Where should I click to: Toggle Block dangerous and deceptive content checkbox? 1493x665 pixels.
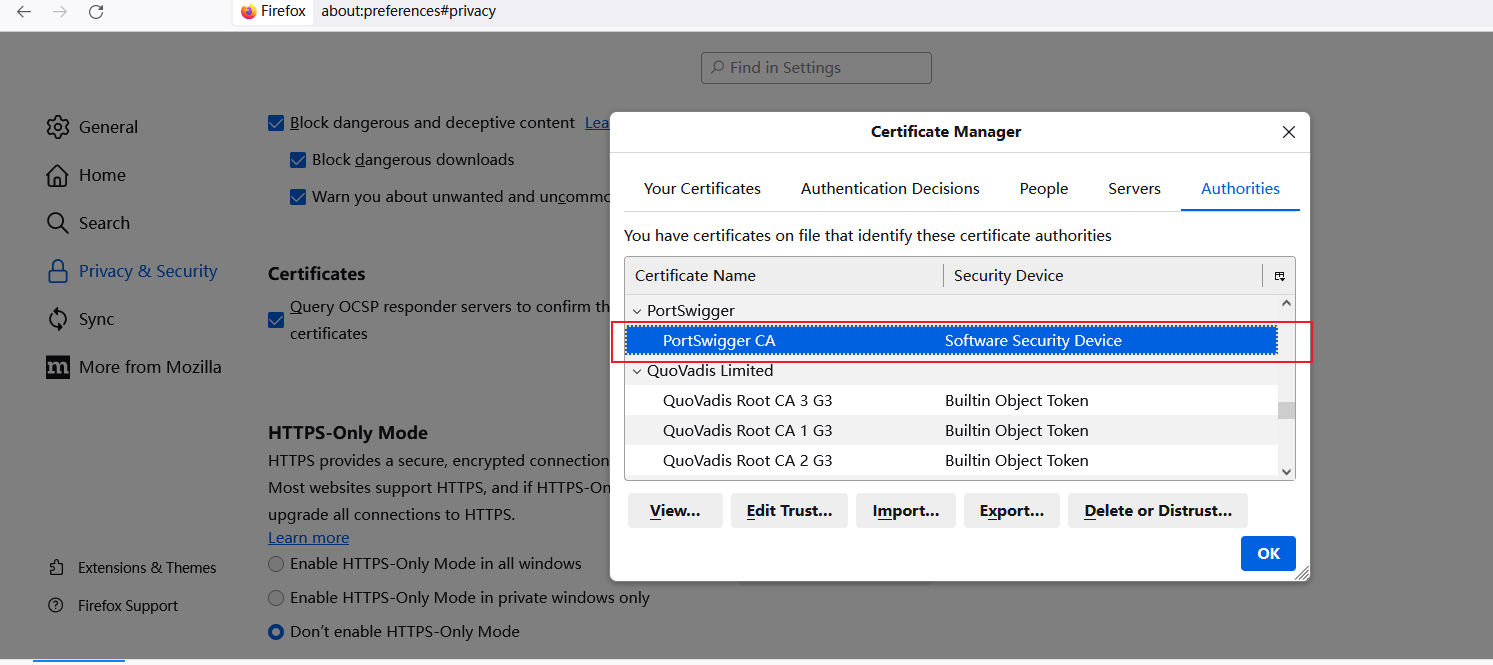276,123
